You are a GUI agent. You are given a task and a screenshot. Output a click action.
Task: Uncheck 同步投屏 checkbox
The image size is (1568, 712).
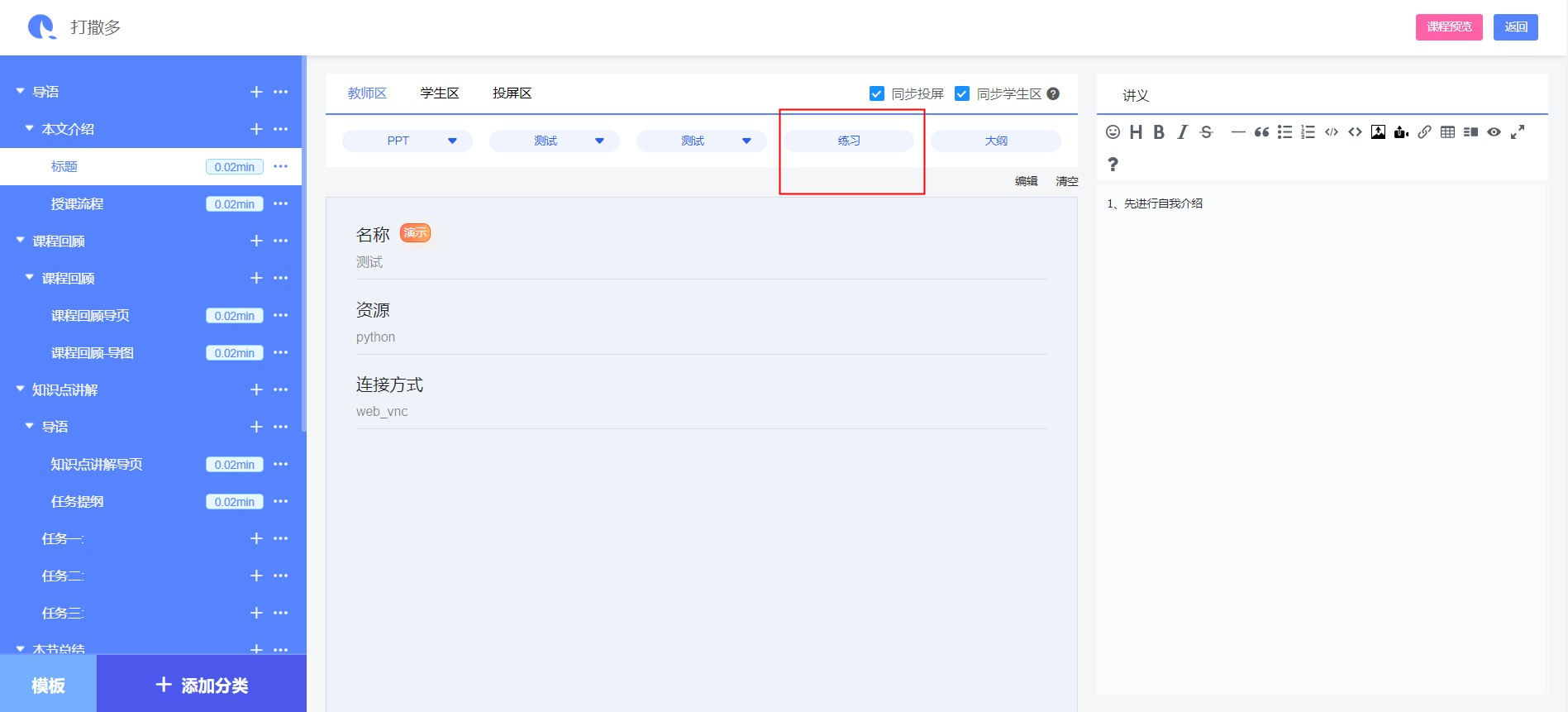click(877, 93)
